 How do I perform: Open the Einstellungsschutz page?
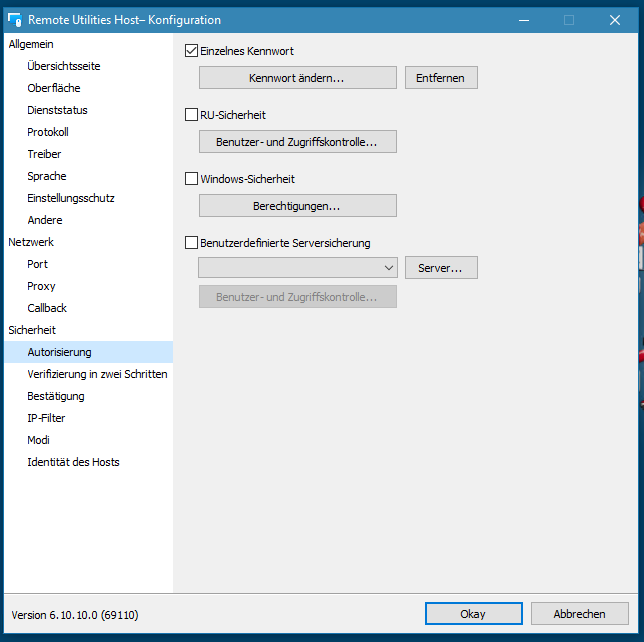tap(71, 198)
